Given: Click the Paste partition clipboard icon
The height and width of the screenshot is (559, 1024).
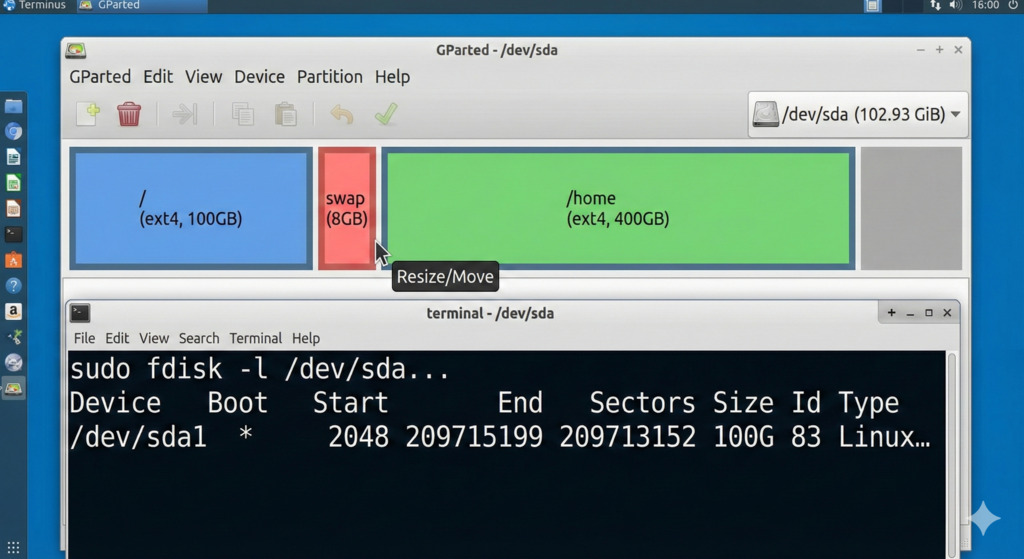Looking at the screenshot, I should pyautogui.click(x=285, y=114).
